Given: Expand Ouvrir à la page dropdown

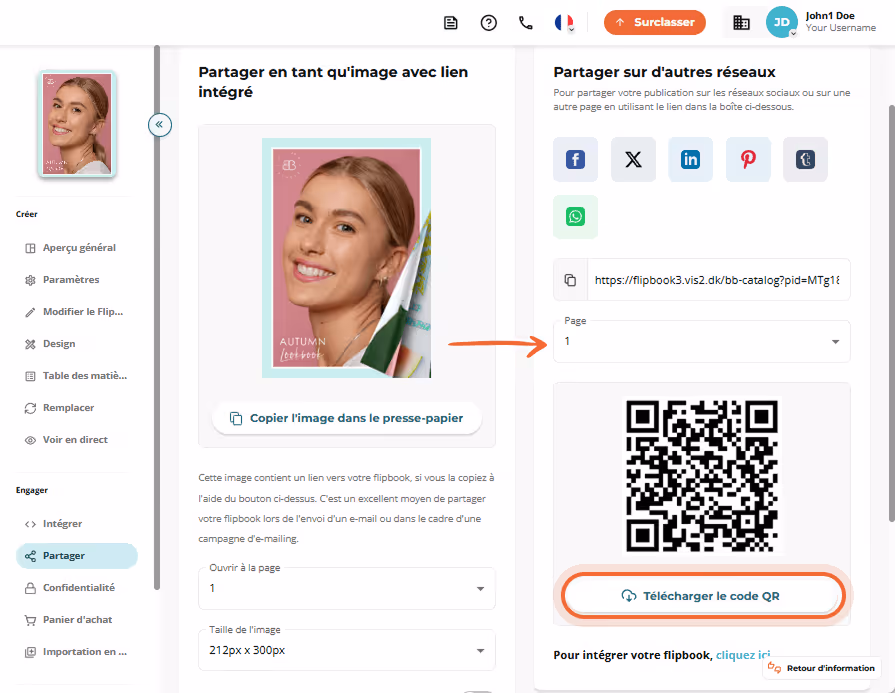Looking at the screenshot, I should 346,589.
